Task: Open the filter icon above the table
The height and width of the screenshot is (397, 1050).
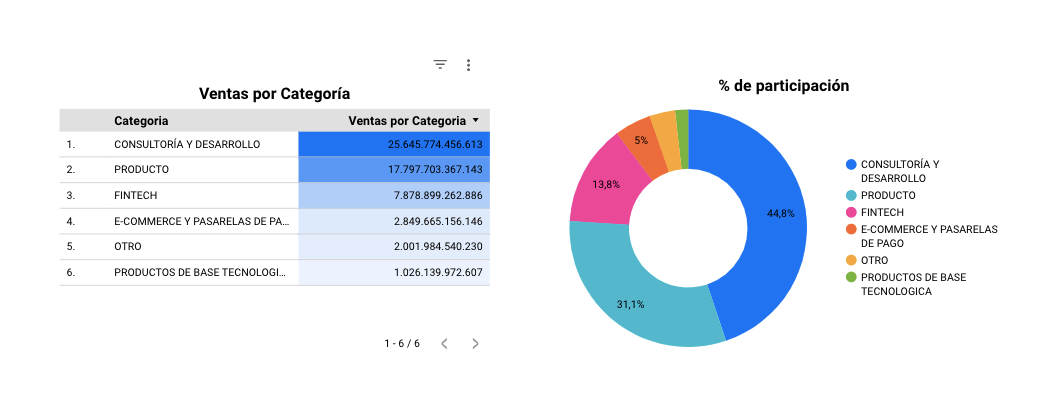Action: point(440,64)
